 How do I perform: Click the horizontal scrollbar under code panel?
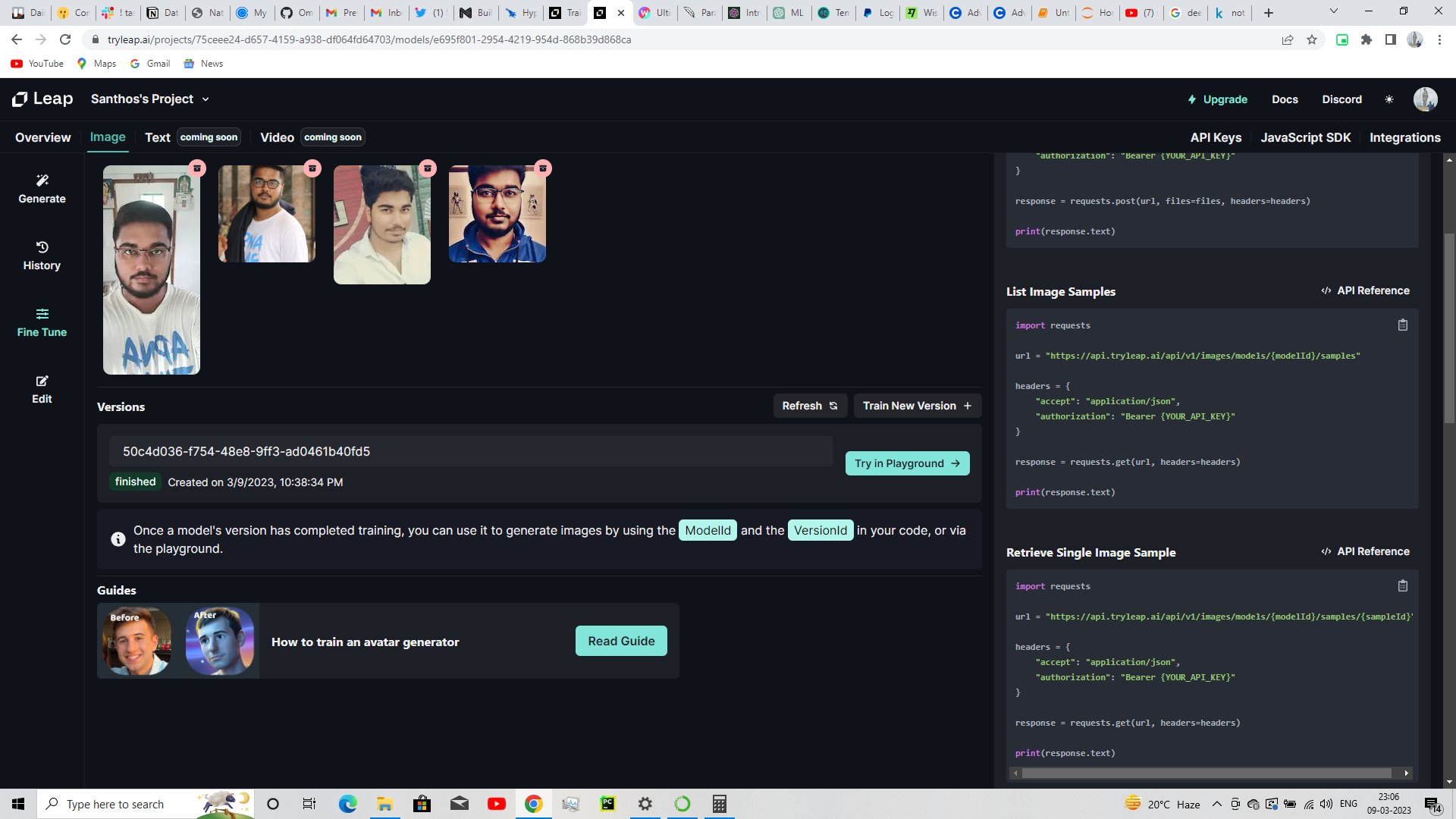coord(1206,773)
